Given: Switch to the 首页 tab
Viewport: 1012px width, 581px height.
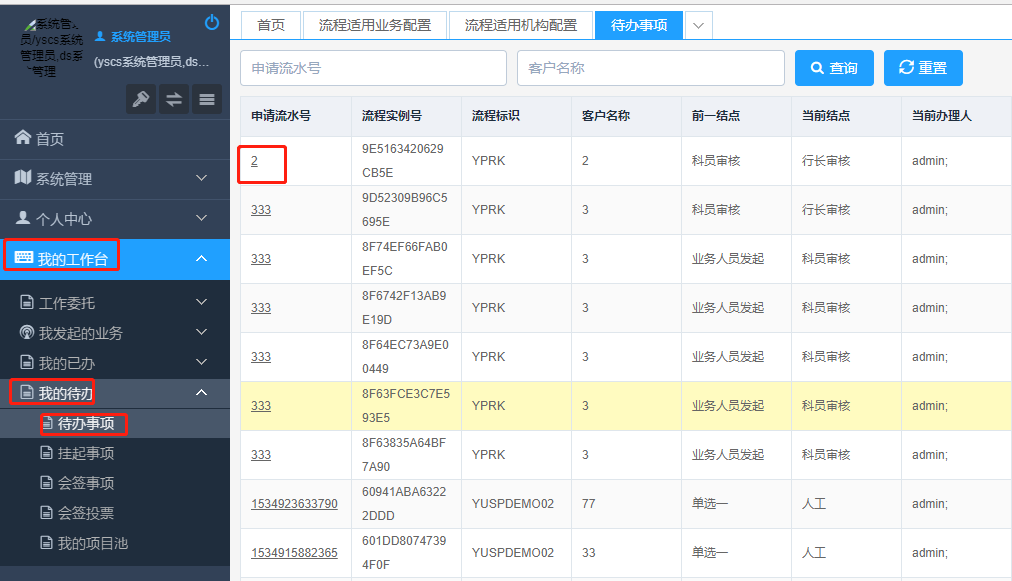Looking at the screenshot, I should [x=270, y=25].
